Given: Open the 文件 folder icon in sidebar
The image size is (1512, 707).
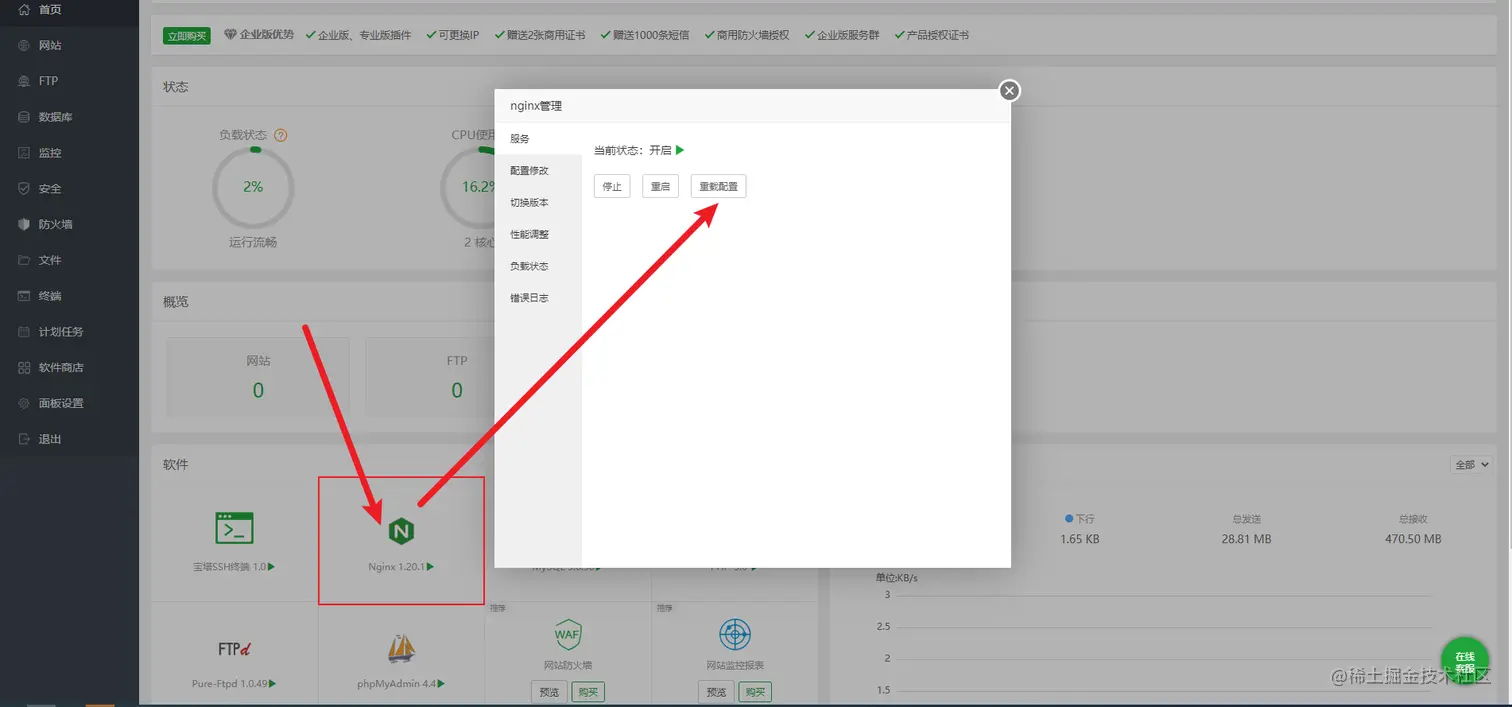Looking at the screenshot, I should coord(25,260).
